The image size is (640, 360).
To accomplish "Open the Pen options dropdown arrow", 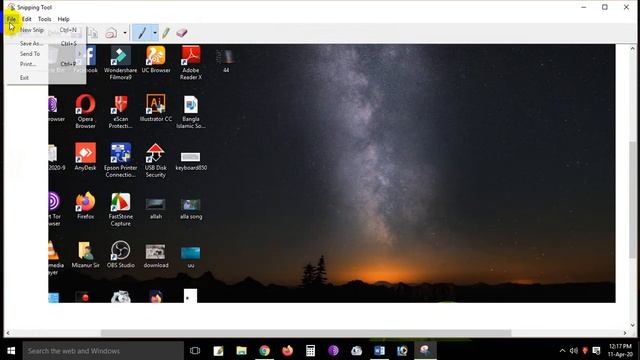I will point(155,33).
